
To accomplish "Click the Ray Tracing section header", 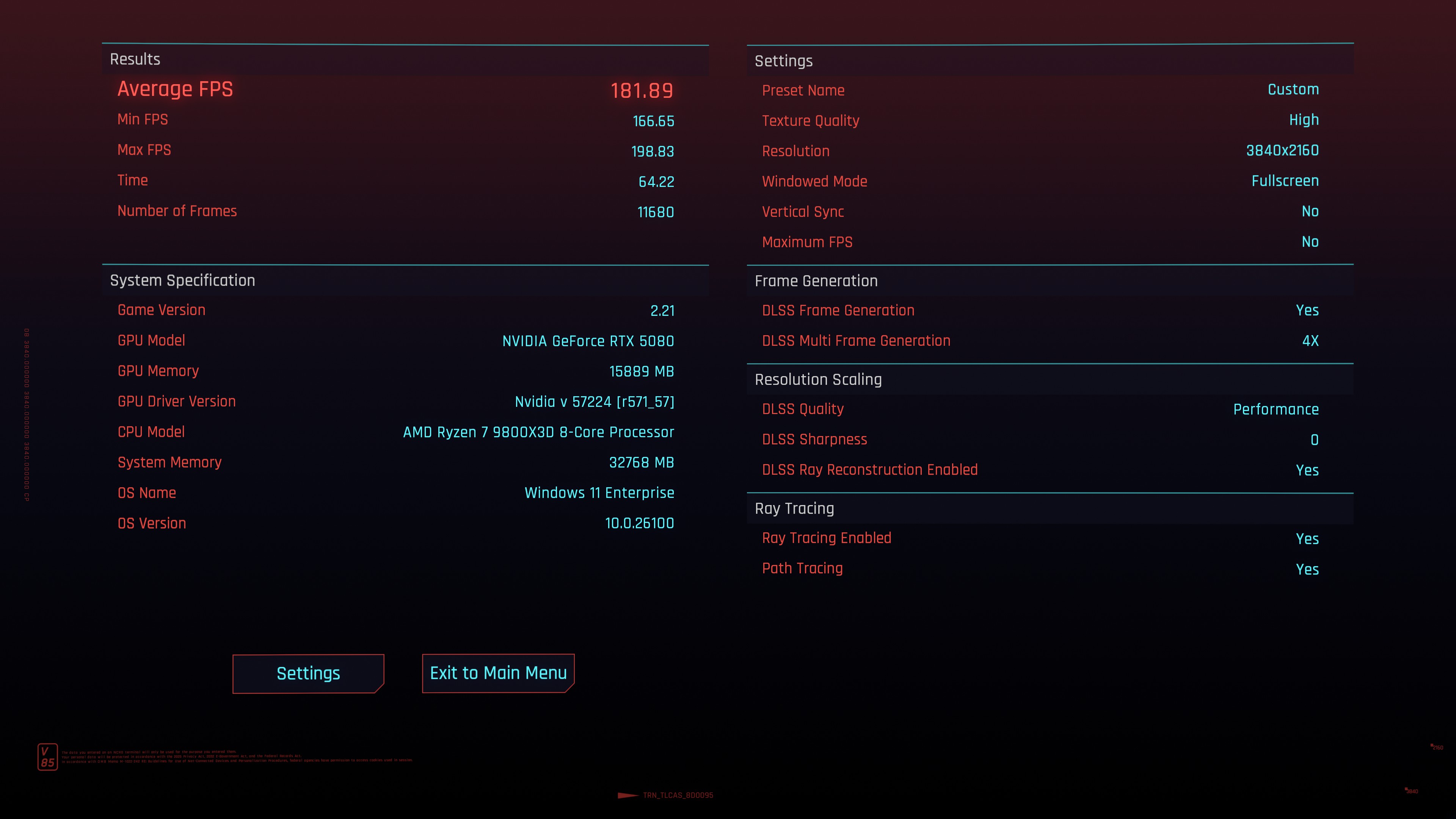I will (794, 508).
